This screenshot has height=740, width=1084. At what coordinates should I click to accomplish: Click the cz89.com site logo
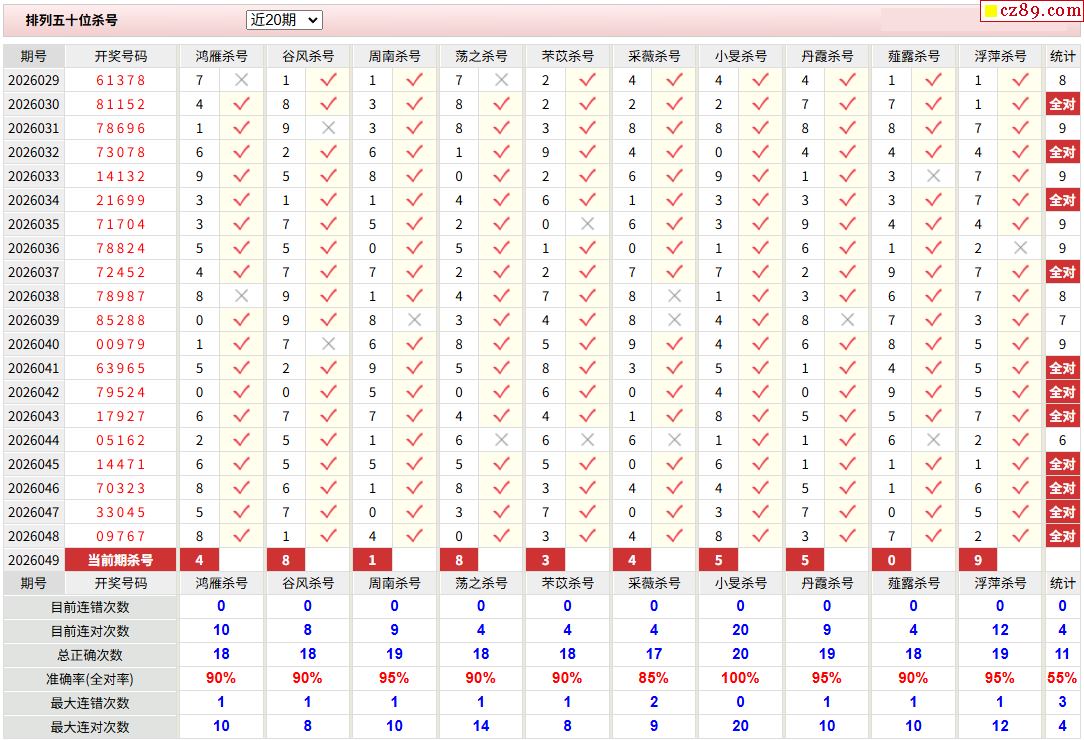(x=1031, y=10)
